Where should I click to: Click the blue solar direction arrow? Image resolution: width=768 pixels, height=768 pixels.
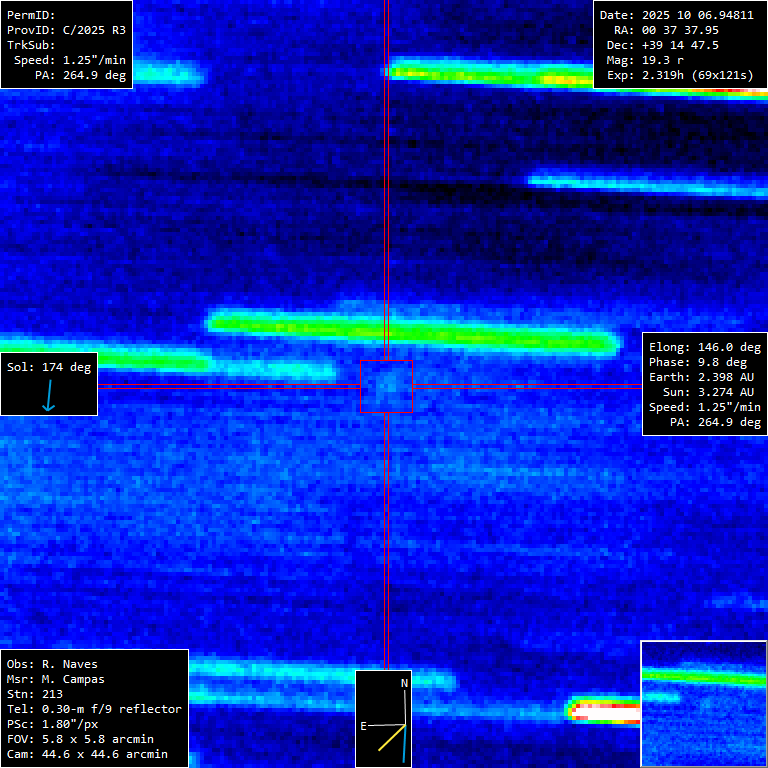point(48,397)
